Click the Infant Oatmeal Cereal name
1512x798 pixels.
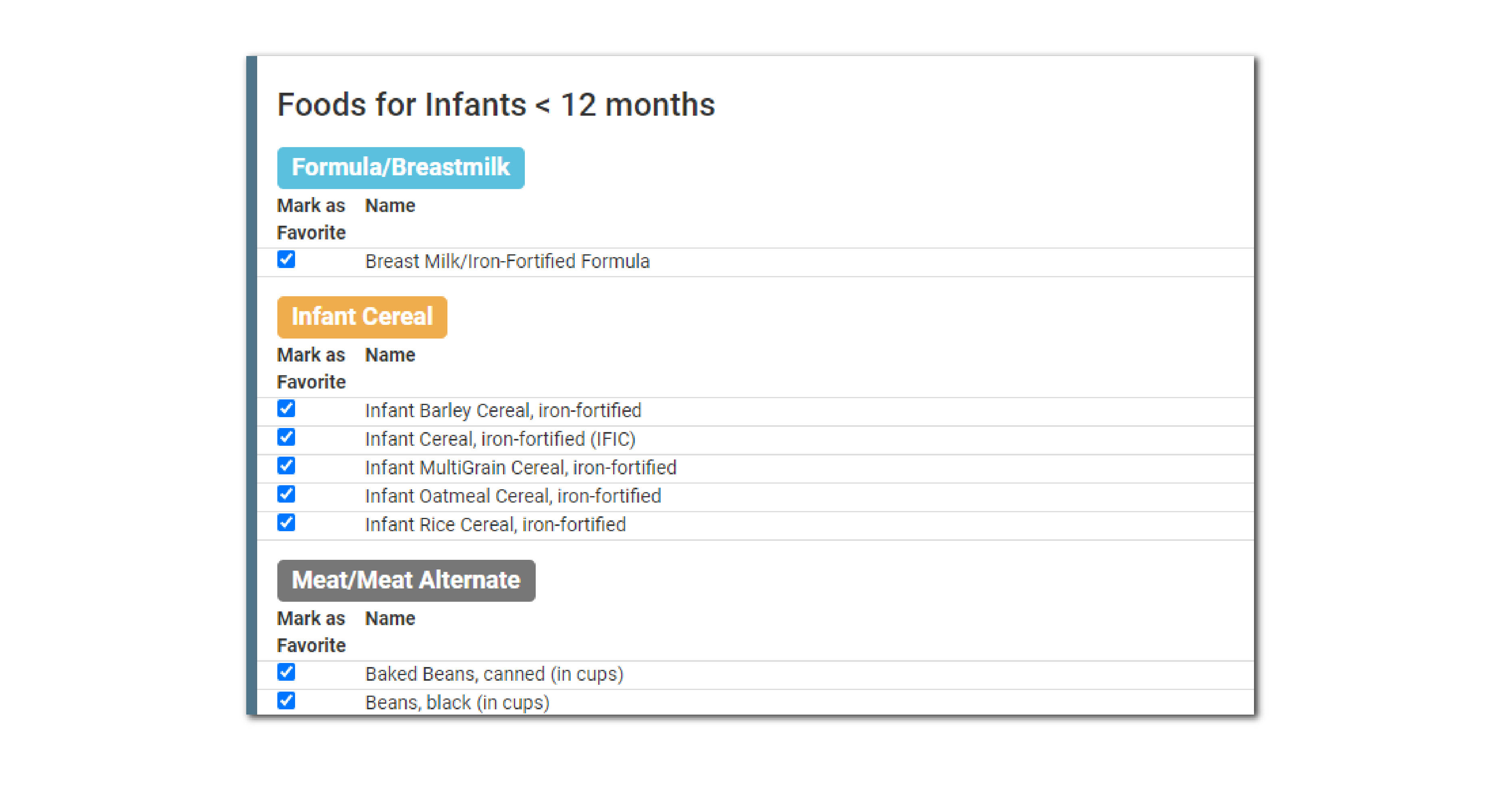coord(512,497)
